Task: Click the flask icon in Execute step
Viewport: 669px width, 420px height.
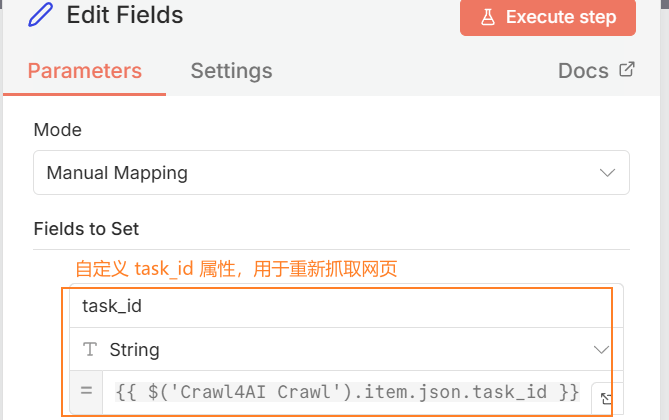Action: point(487,17)
